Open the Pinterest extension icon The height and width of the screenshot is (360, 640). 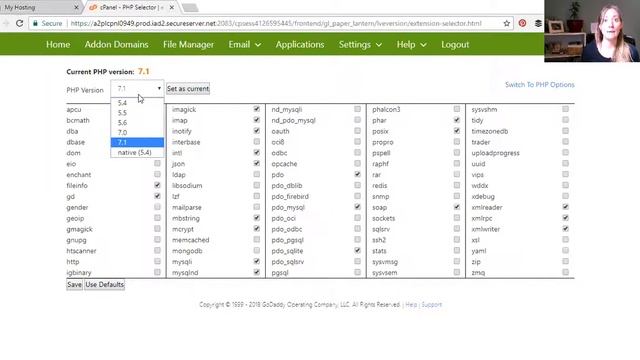coord(522,23)
